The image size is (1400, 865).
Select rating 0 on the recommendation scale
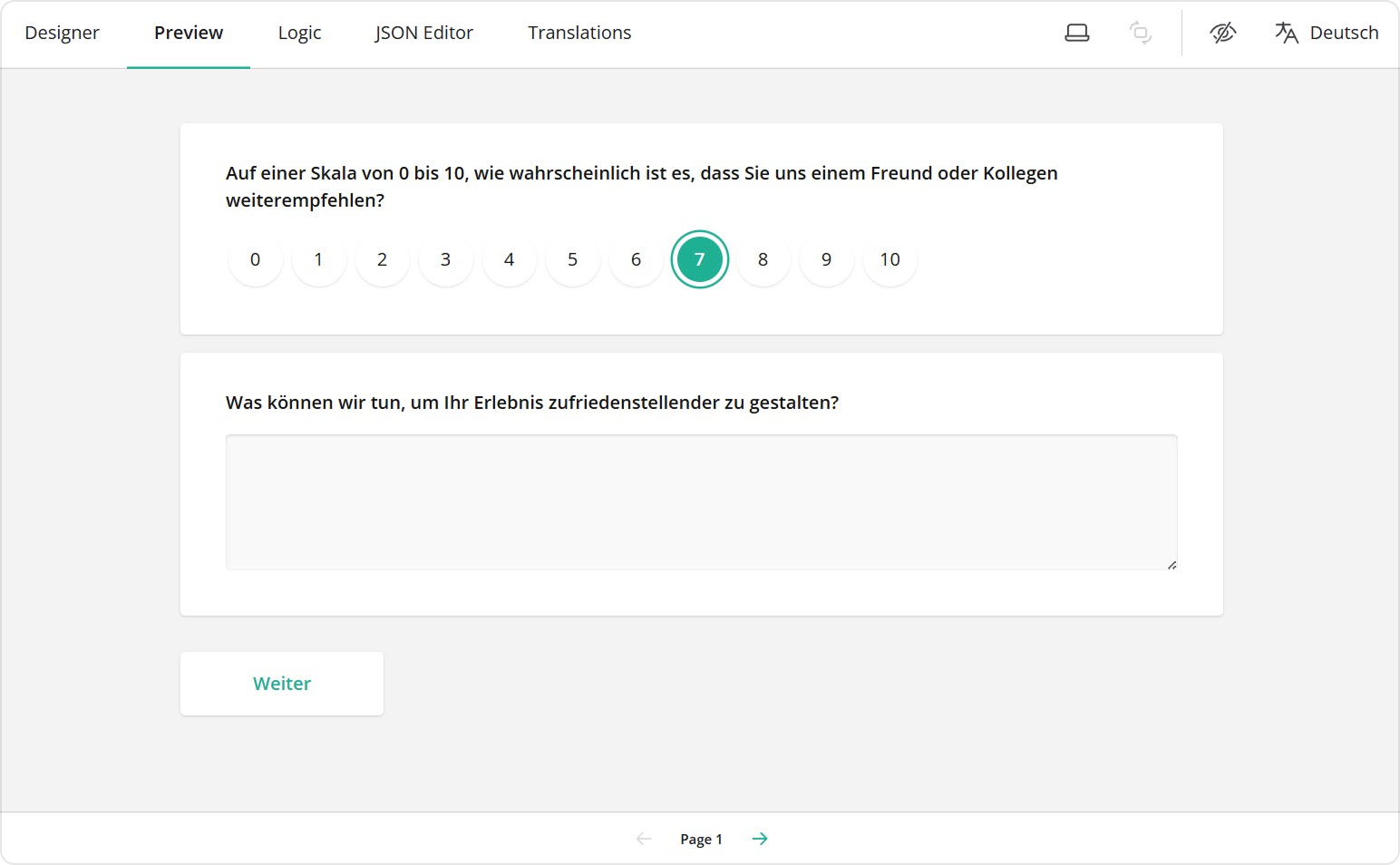click(255, 259)
